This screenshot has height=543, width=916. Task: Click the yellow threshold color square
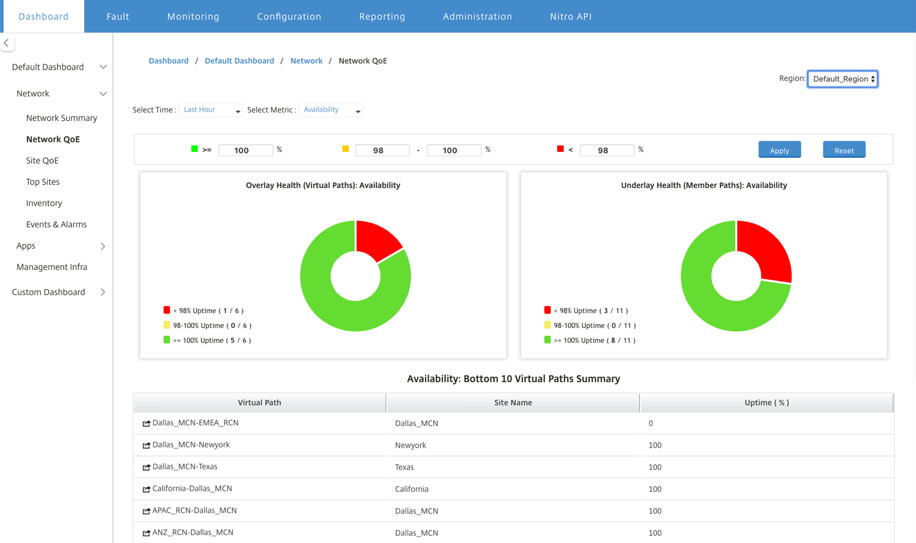[x=345, y=149]
